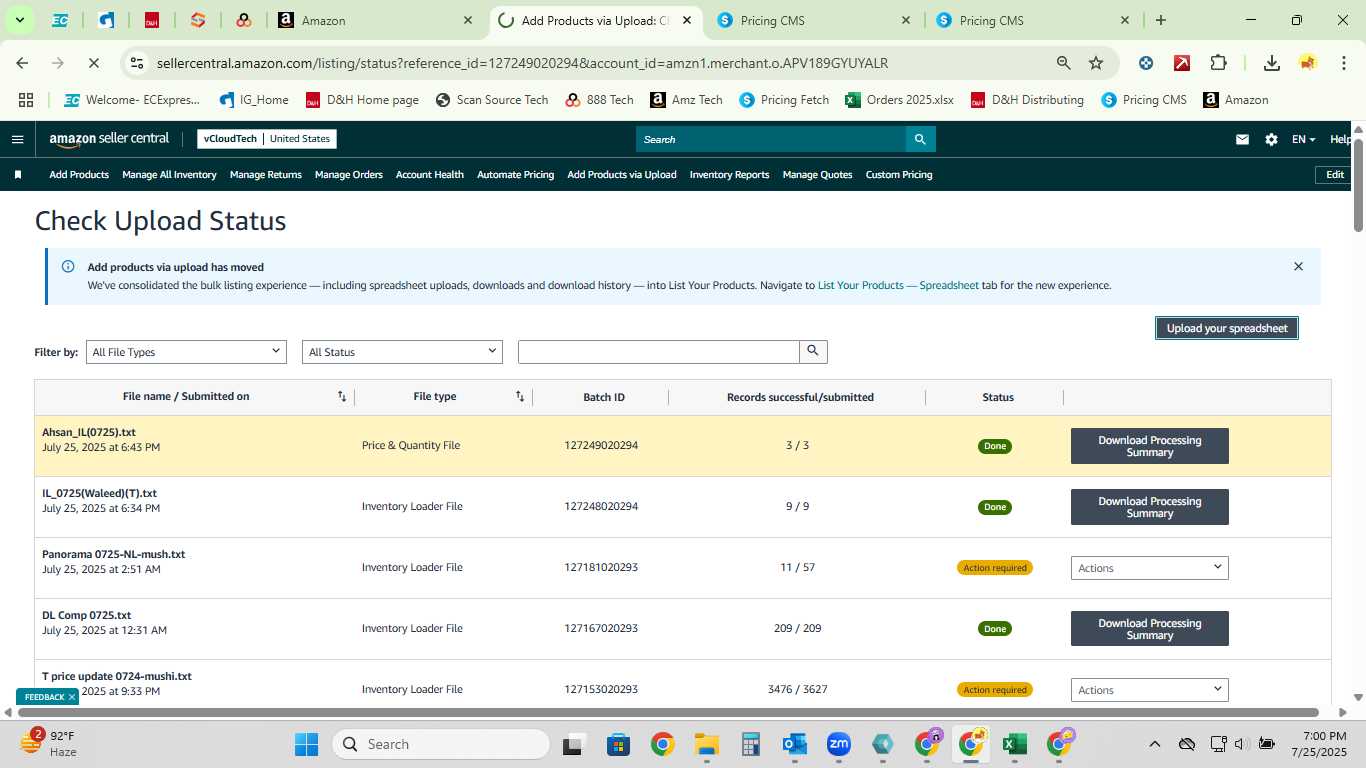Open Windows Start menu

coord(306,744)
